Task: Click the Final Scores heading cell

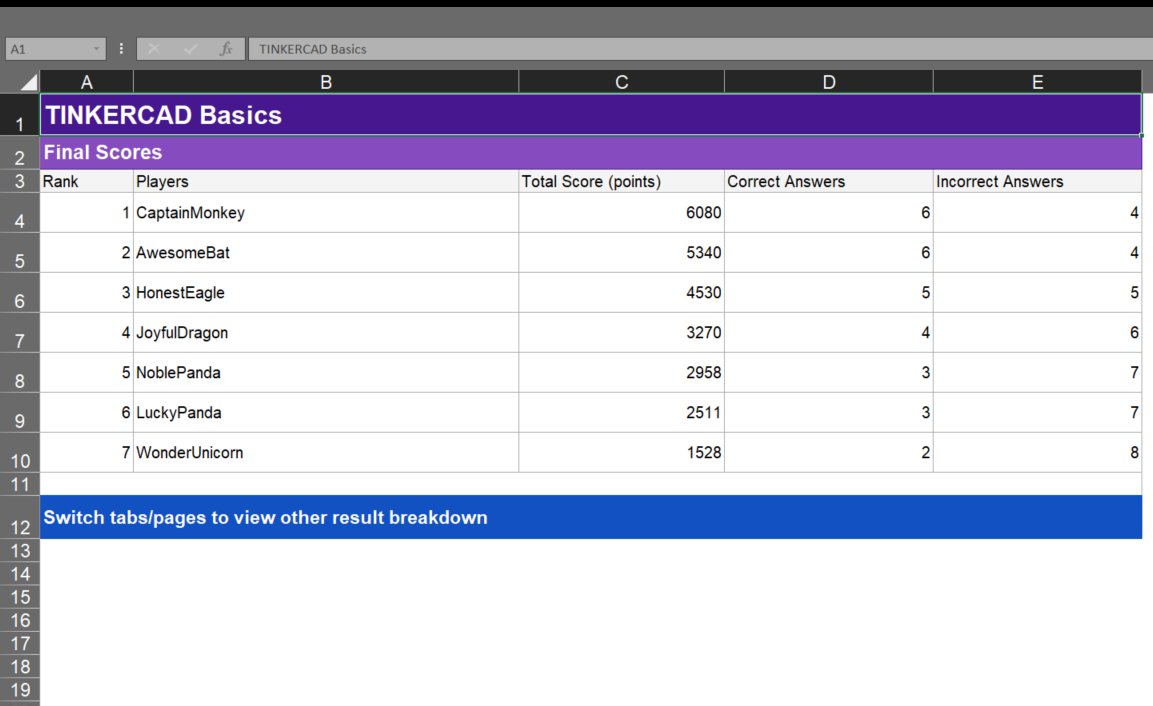Action: [590, 153]
